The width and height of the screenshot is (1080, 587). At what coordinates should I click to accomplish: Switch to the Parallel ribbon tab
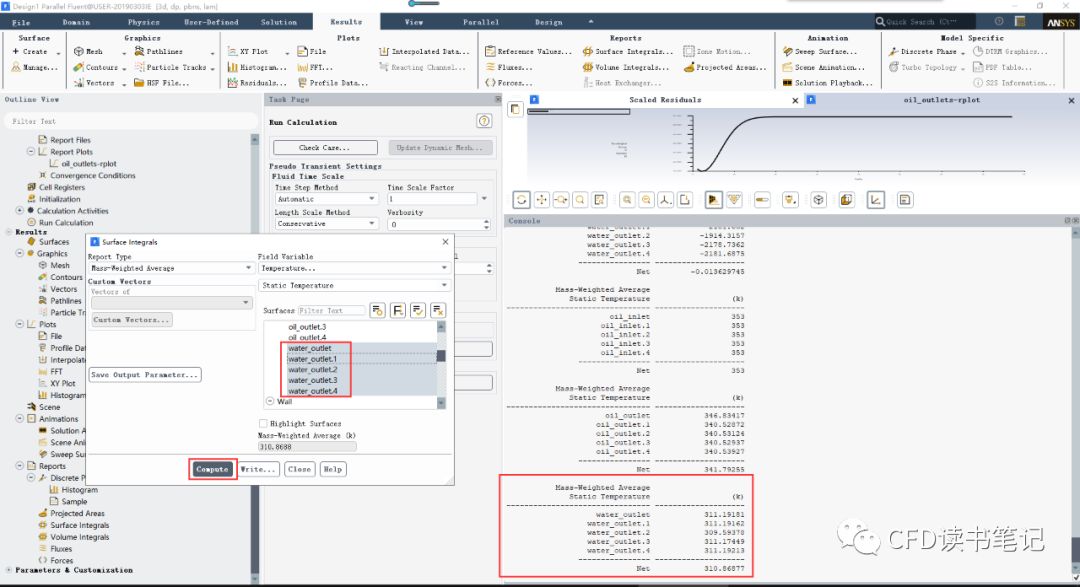point(481,22)
